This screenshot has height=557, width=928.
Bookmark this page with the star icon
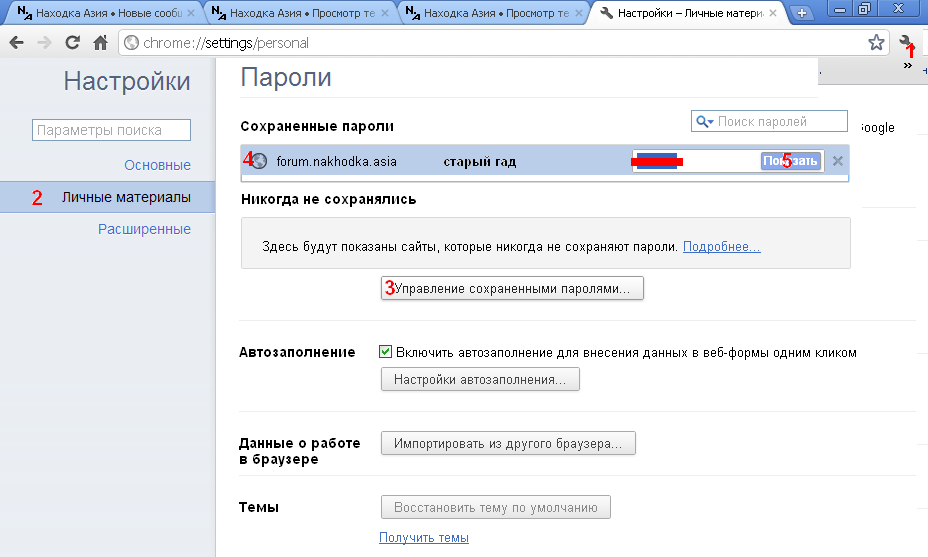click(876, 42)
